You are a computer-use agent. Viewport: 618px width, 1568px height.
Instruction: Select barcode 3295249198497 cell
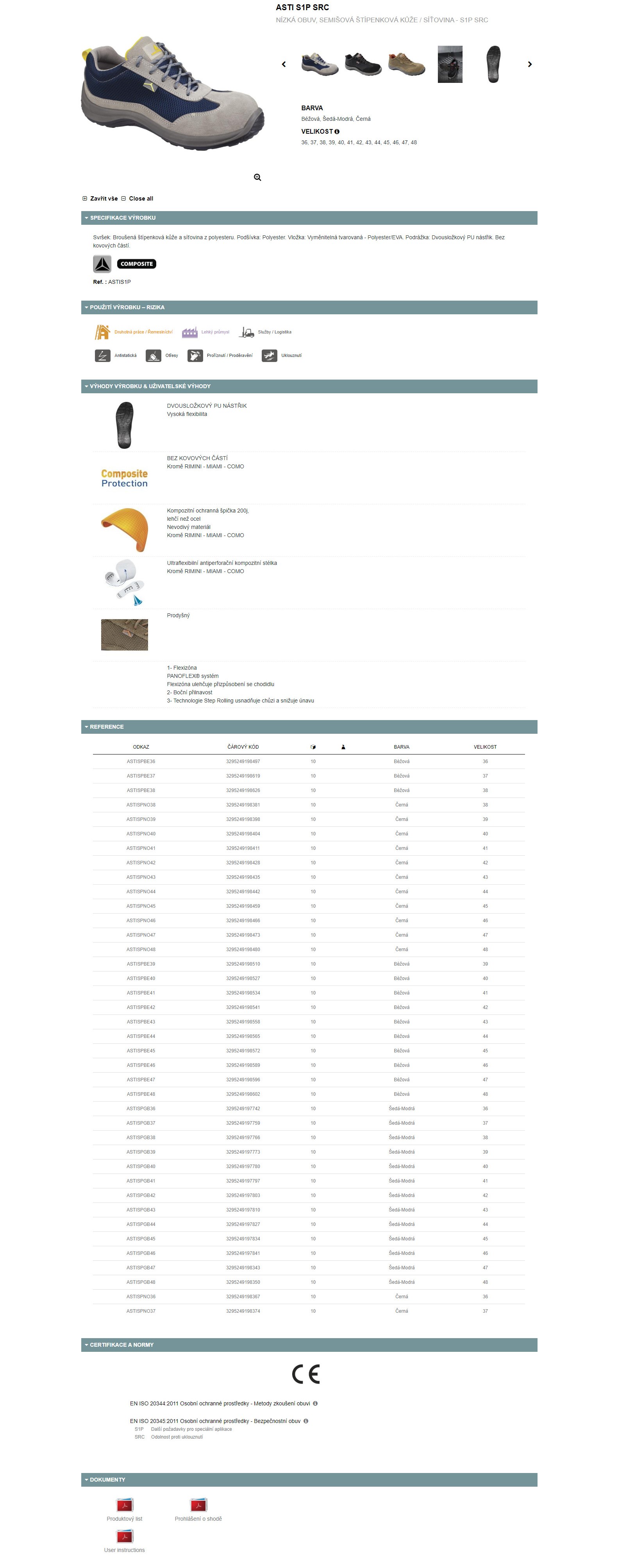(243, 762)
